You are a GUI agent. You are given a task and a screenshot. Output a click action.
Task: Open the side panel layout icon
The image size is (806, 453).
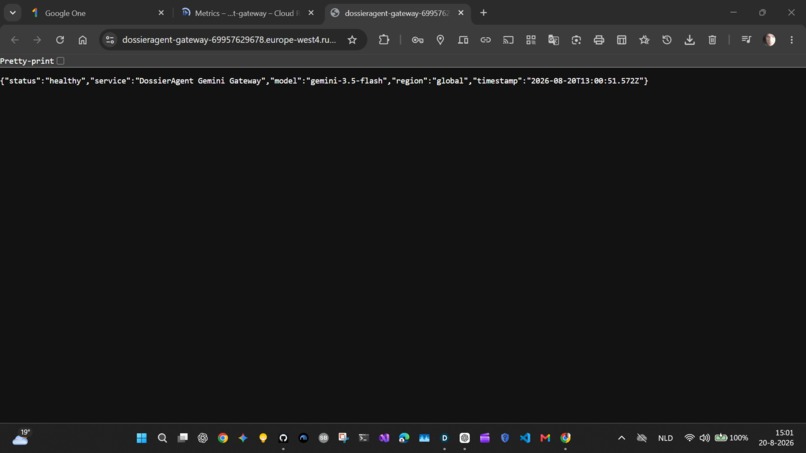(x=621, y=40)
